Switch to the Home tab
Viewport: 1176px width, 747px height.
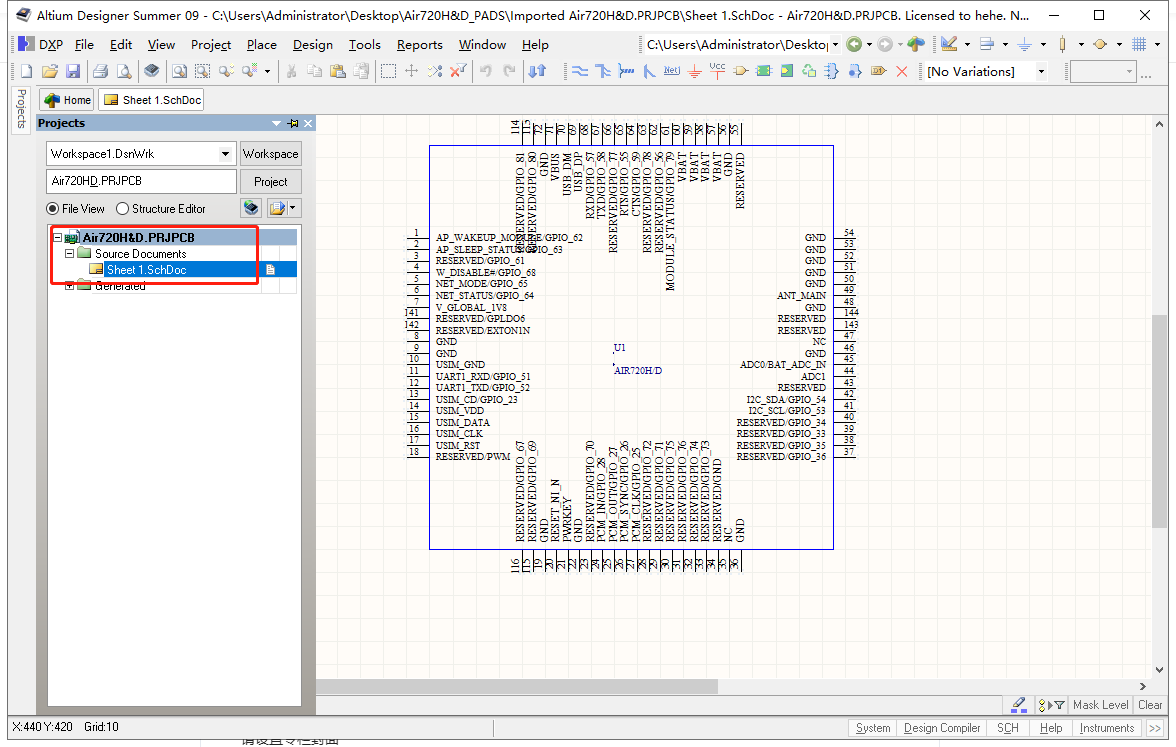pyautogui.click(x=68, y=100)
